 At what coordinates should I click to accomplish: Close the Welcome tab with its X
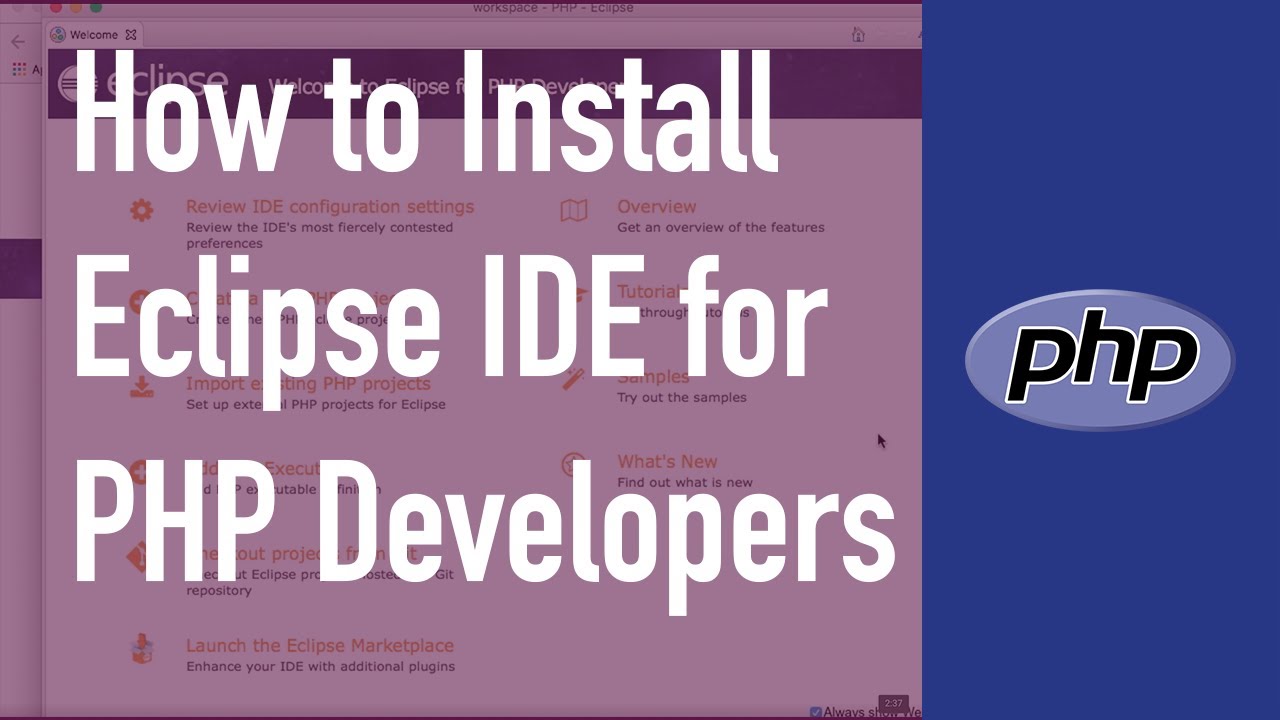coord(130,35)
